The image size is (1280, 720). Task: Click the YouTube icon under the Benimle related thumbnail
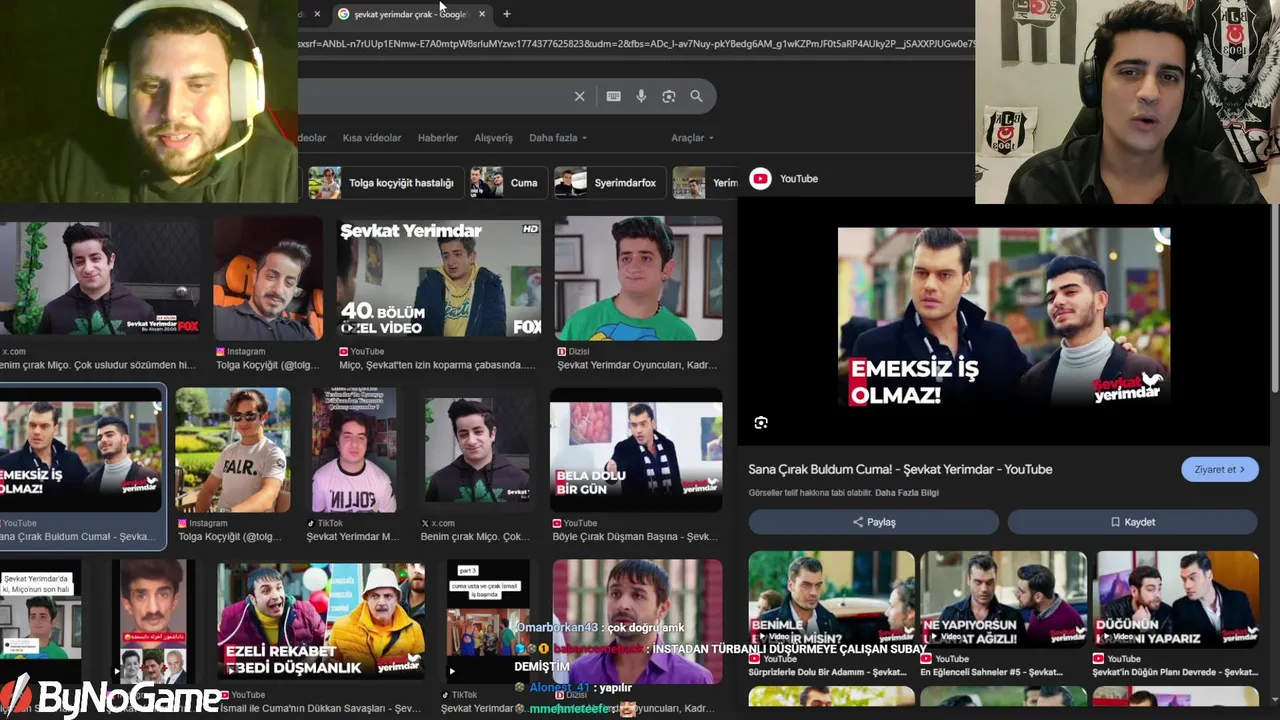coord(754,659)
